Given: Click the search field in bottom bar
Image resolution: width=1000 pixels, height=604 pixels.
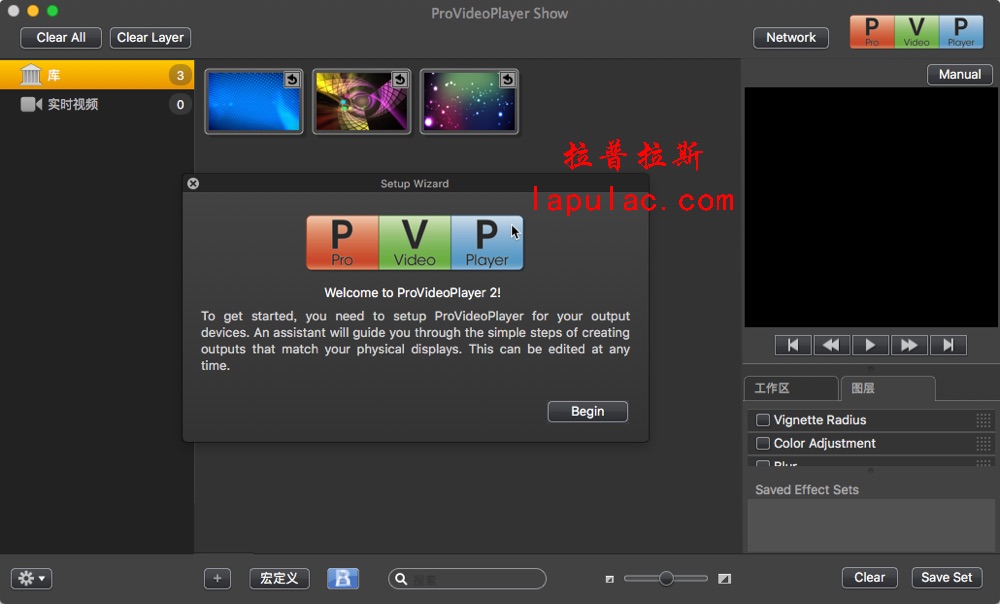Looking at the screenshot, I should point(470,579).
